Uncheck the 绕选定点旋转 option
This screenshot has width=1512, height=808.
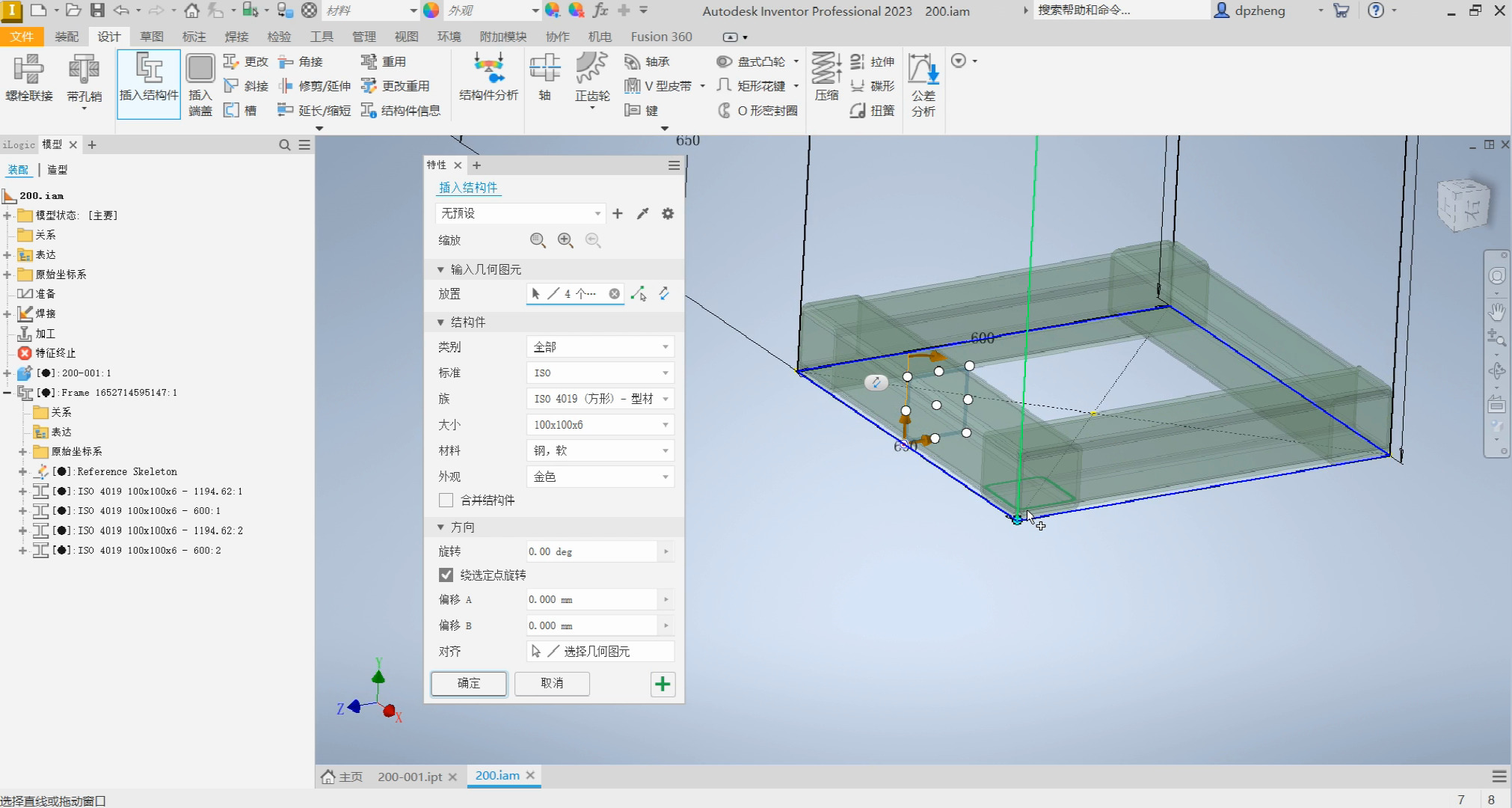coord(446,575)
